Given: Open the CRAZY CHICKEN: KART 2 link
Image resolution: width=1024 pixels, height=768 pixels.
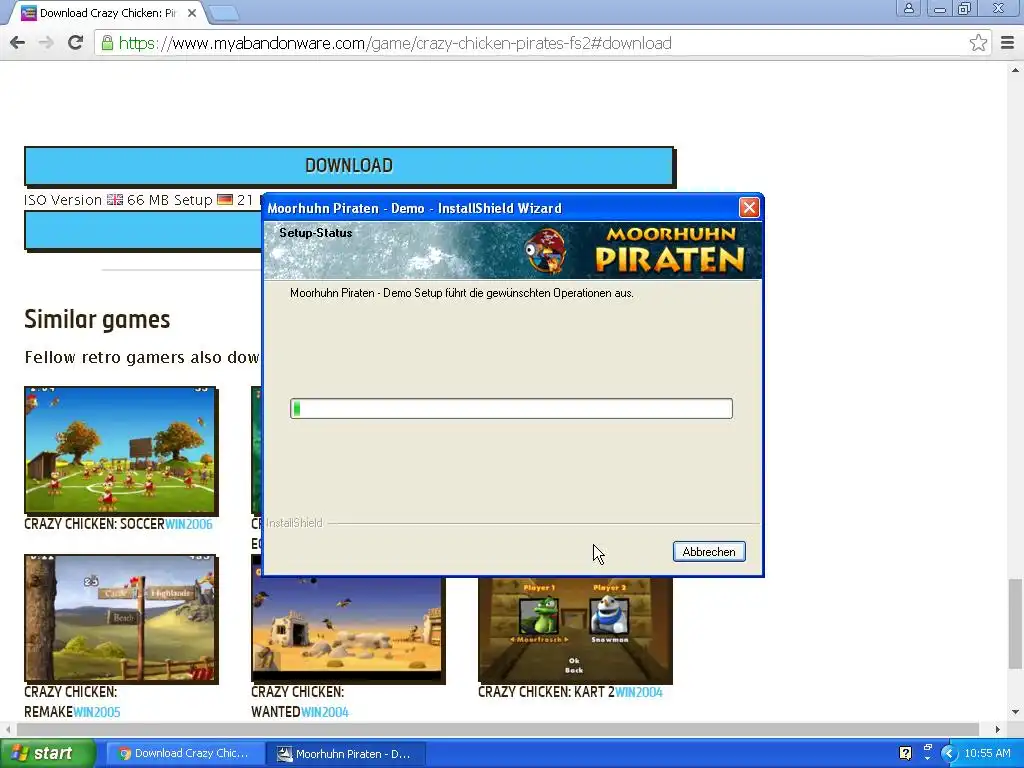Looking at the screenshot, I should tap(546, 692).
